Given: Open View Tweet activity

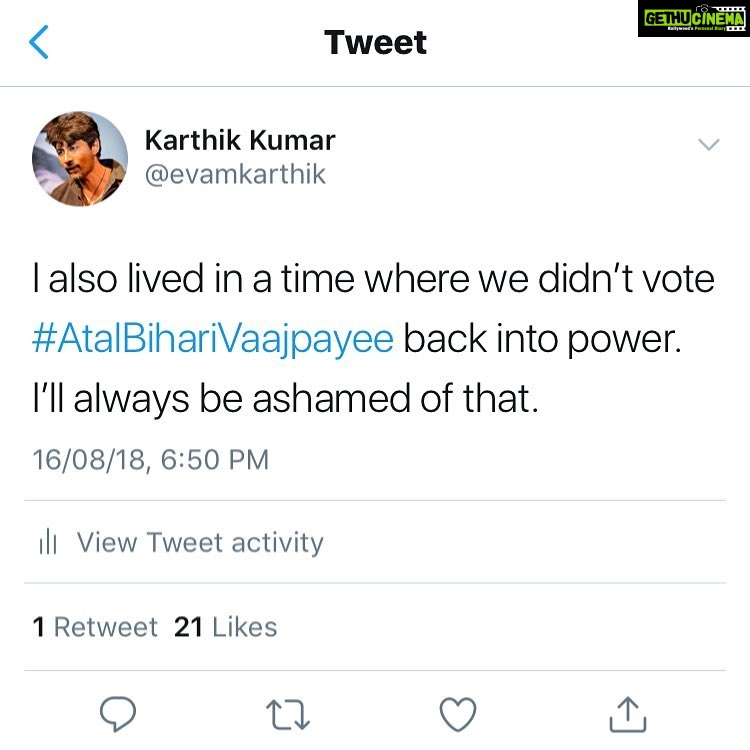Looking at the screenshot, I should [200, 543].
